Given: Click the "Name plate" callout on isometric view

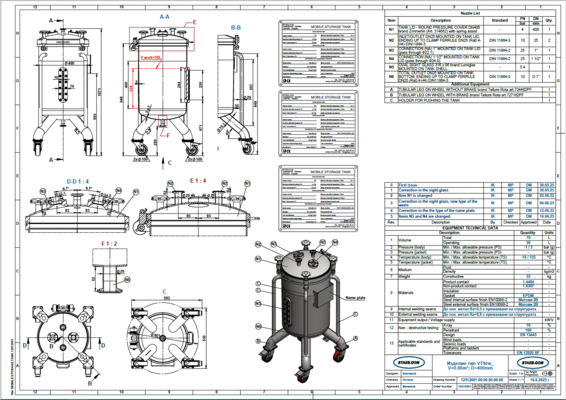Looking at the screenshot, I should tap(355, 298).
